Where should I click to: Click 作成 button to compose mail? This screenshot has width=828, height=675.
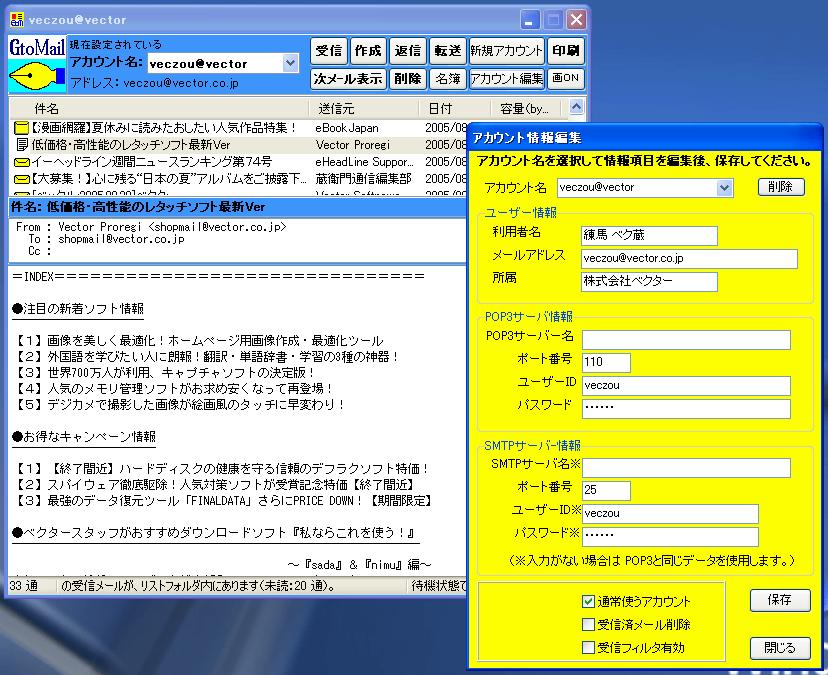pos(368,51)
